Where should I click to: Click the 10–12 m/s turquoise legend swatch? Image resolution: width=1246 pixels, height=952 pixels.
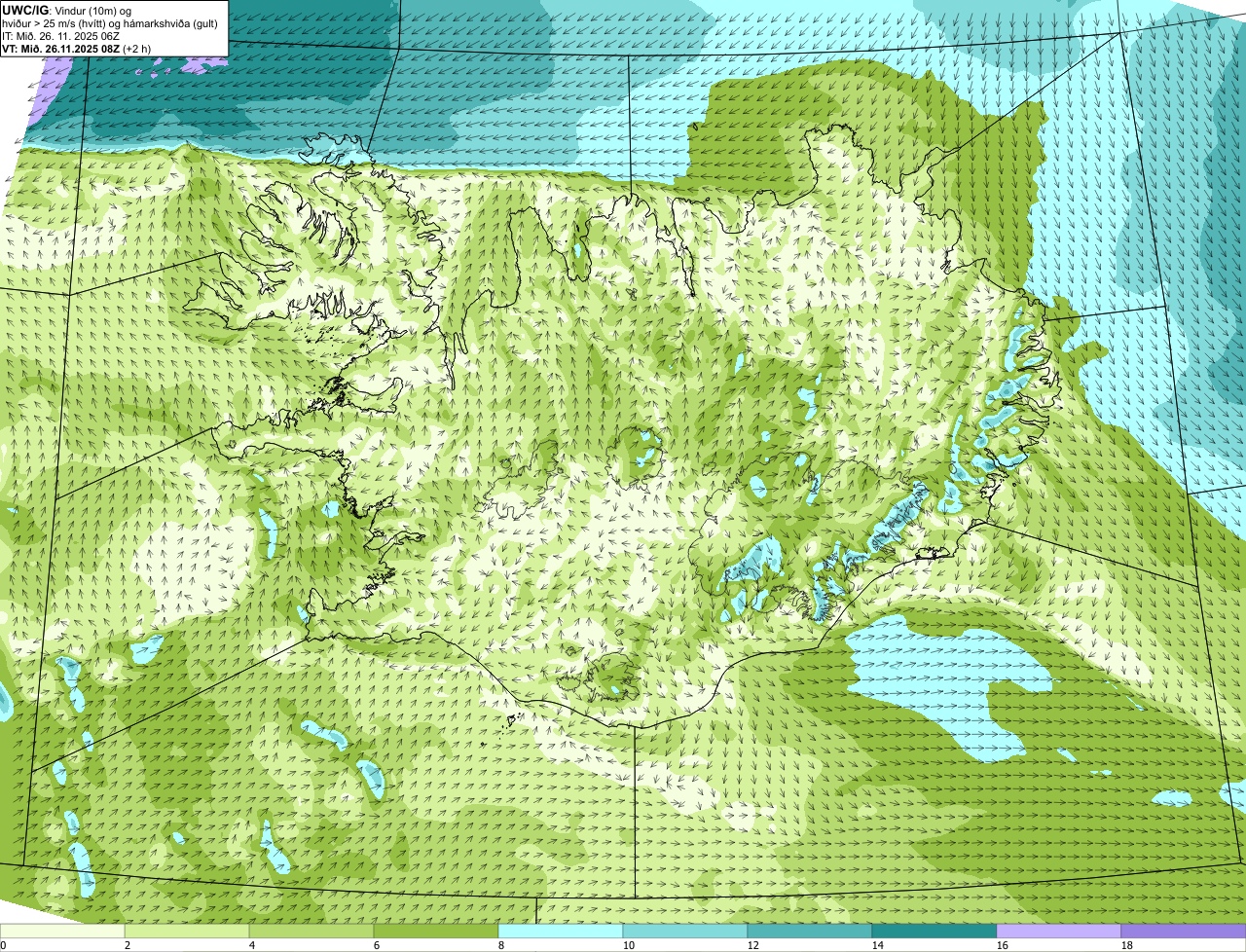pyautogui.click(x=685, y=932)
